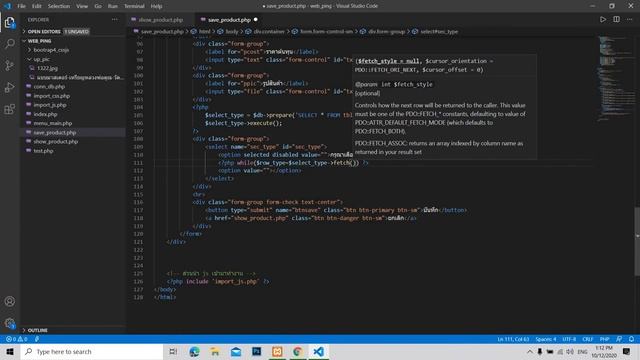Open the Accounts menu icon

click(x=10, y=301)
